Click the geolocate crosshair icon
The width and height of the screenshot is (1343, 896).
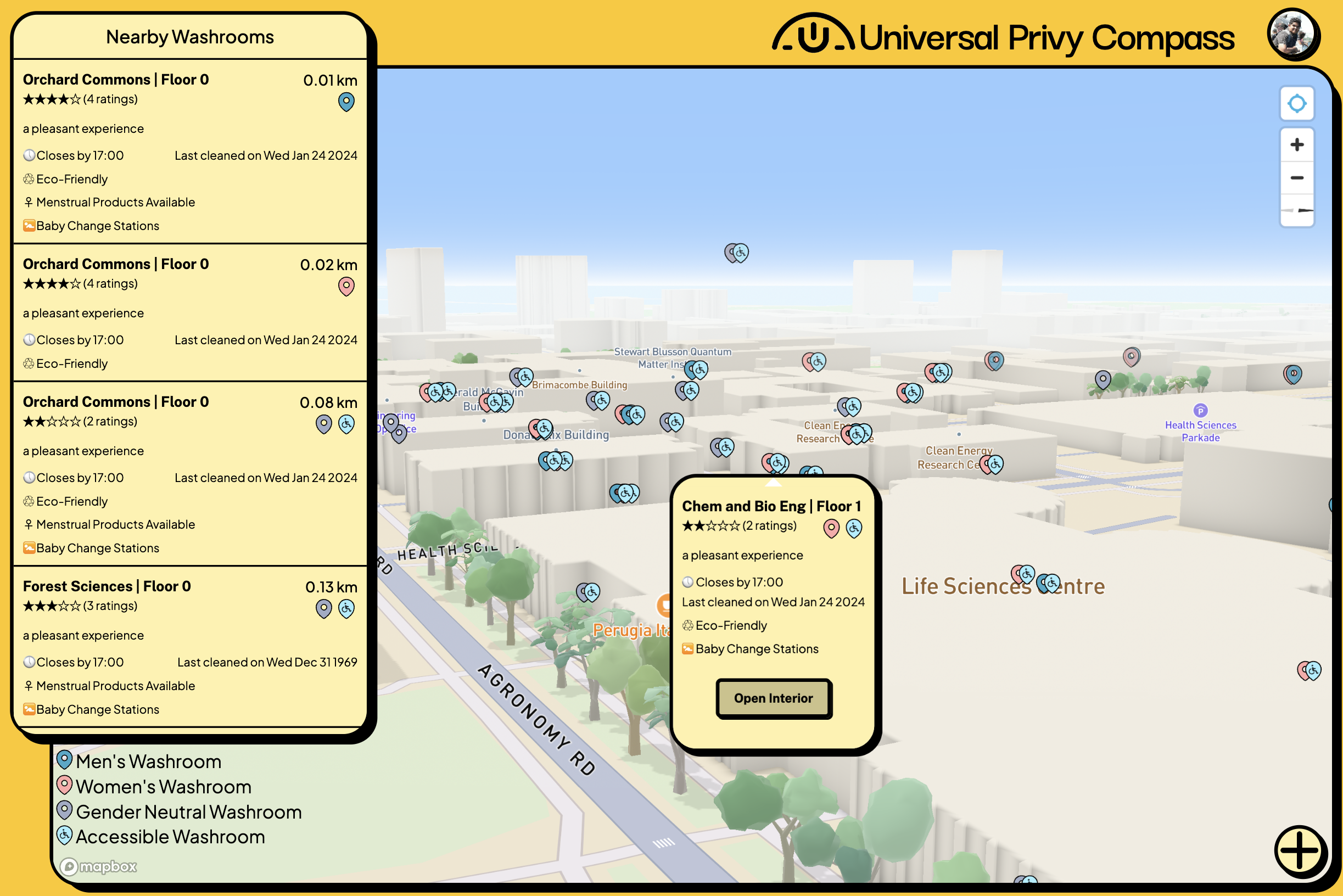[1296, 104]
